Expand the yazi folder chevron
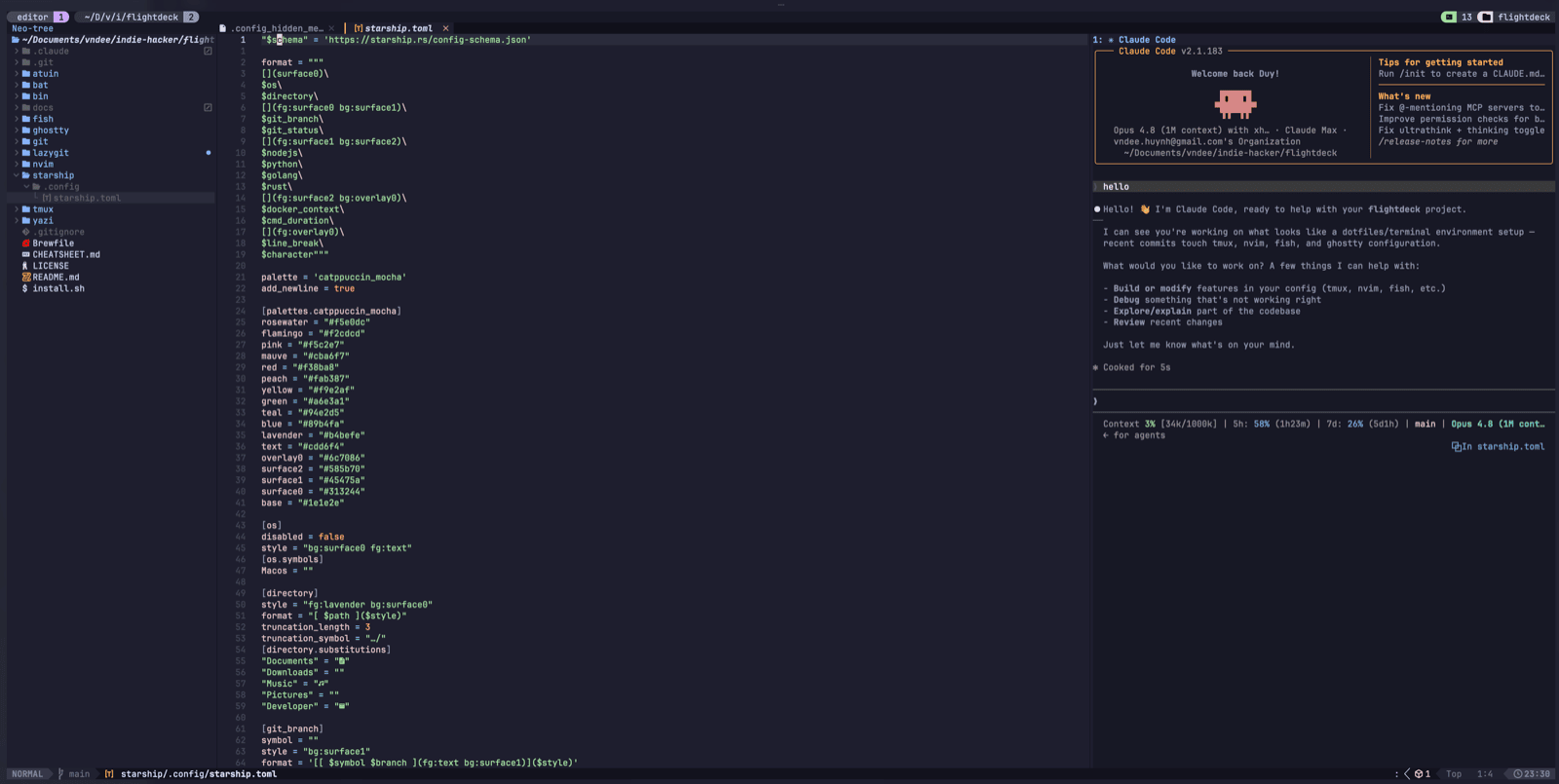The image size is (1559, 784). 17,221
